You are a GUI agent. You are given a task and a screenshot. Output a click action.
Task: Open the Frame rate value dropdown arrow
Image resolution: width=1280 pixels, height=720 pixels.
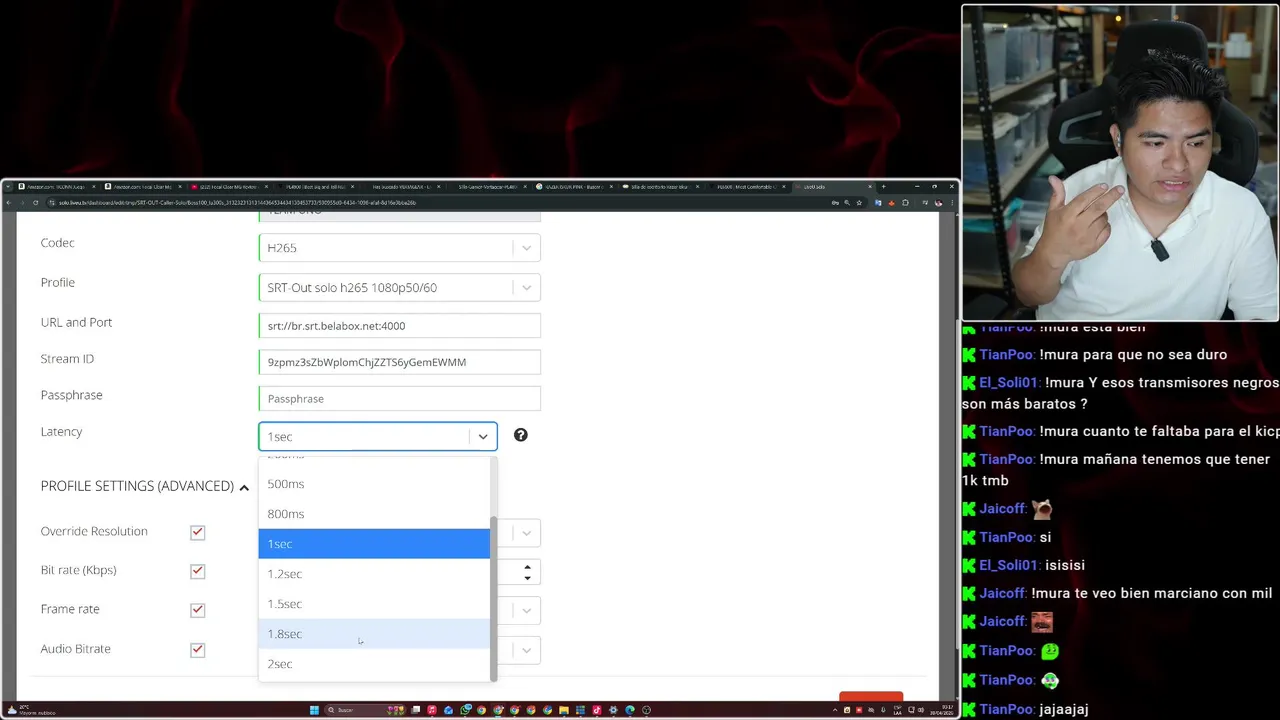pos(526,610)
